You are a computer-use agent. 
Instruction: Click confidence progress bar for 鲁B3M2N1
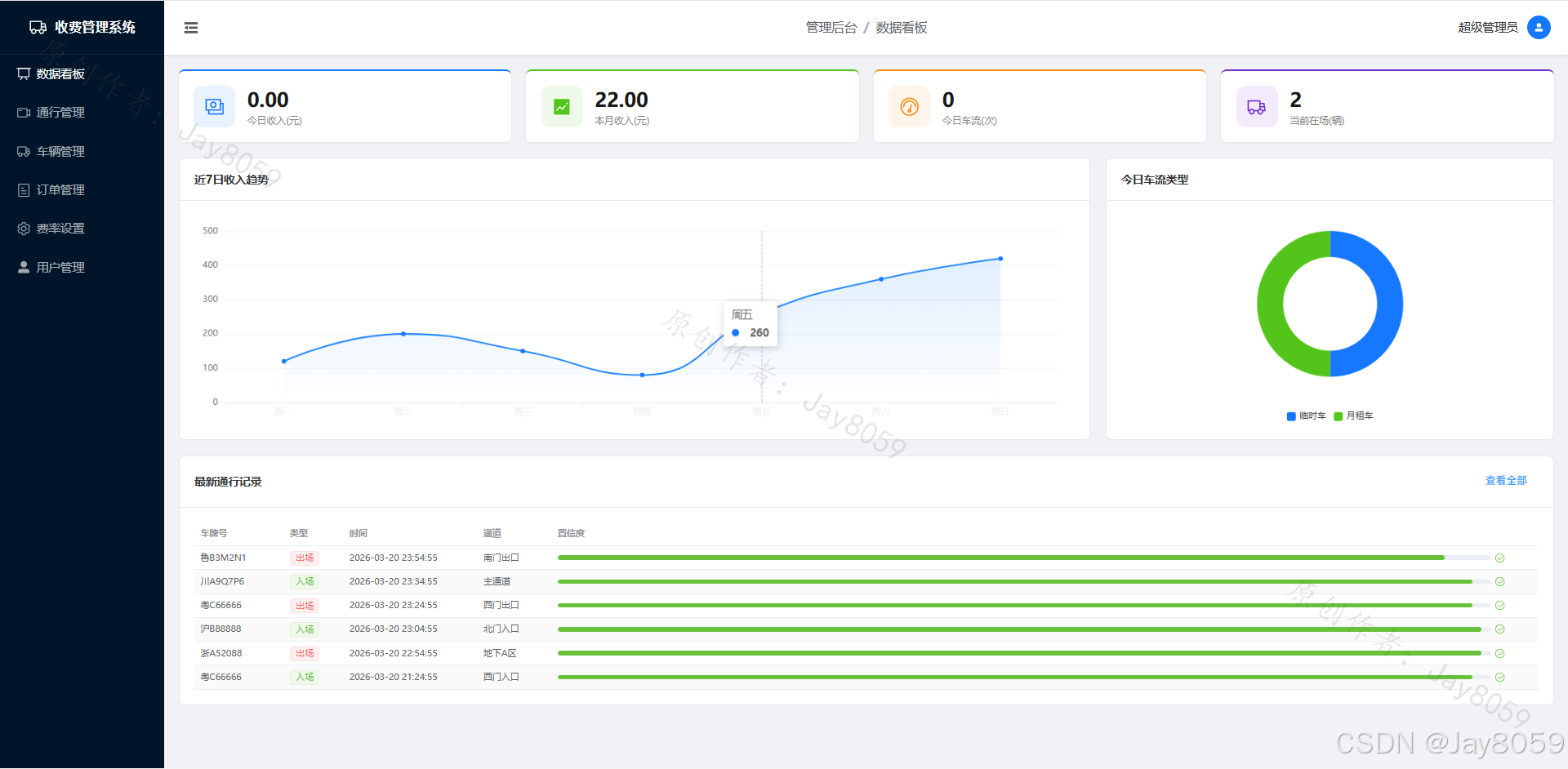click(x=1024, y=558)
